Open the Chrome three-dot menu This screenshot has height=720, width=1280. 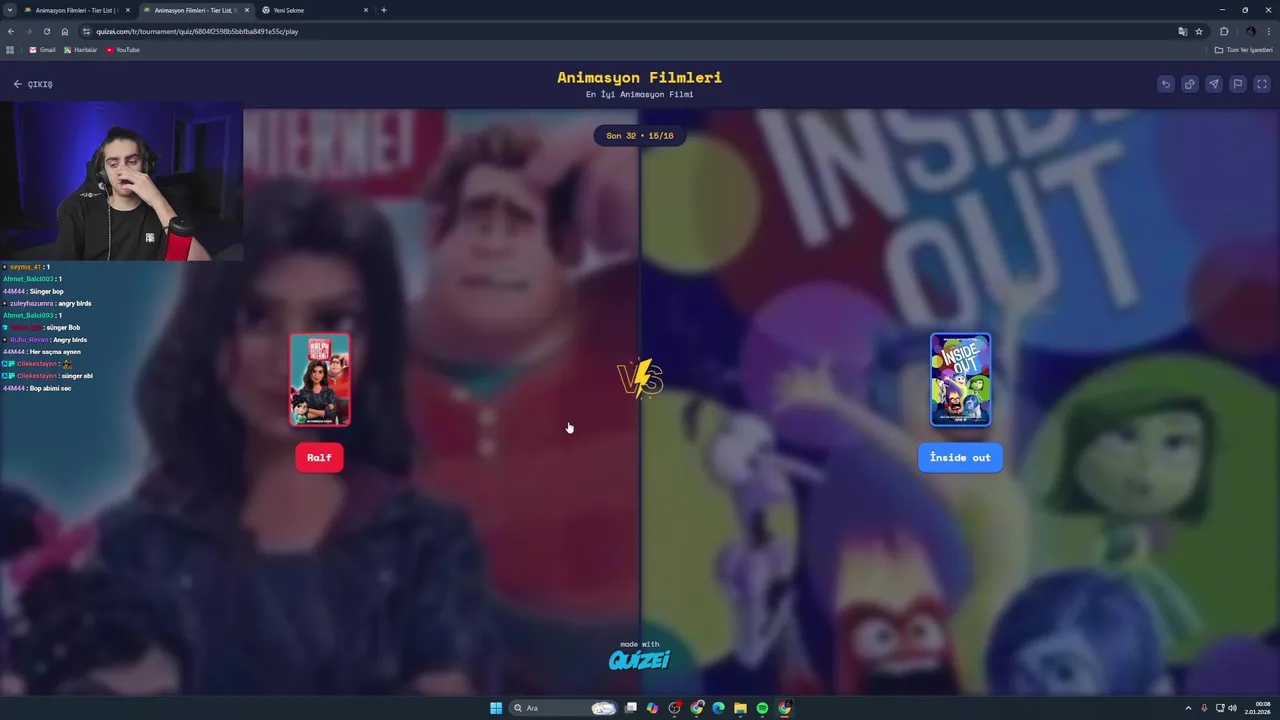coord(1269,31)
